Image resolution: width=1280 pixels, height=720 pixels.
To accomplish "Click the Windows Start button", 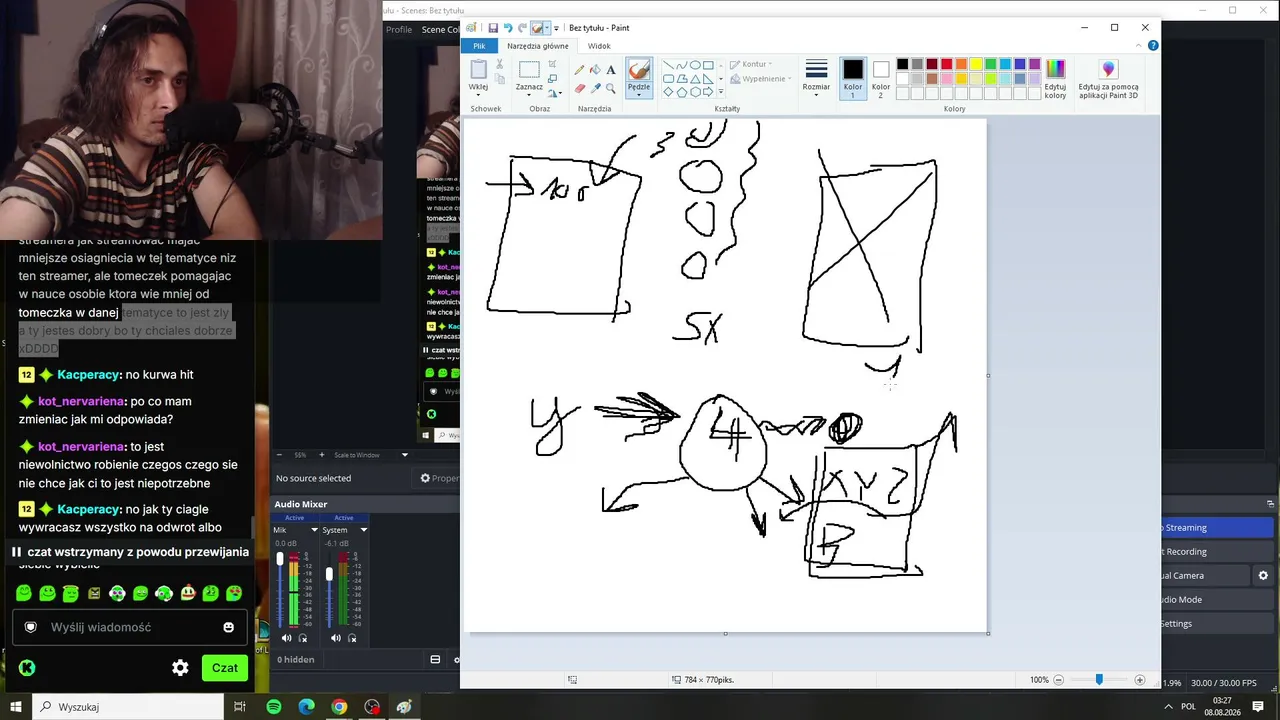I will pyautogui.click(x=16, y=707).
